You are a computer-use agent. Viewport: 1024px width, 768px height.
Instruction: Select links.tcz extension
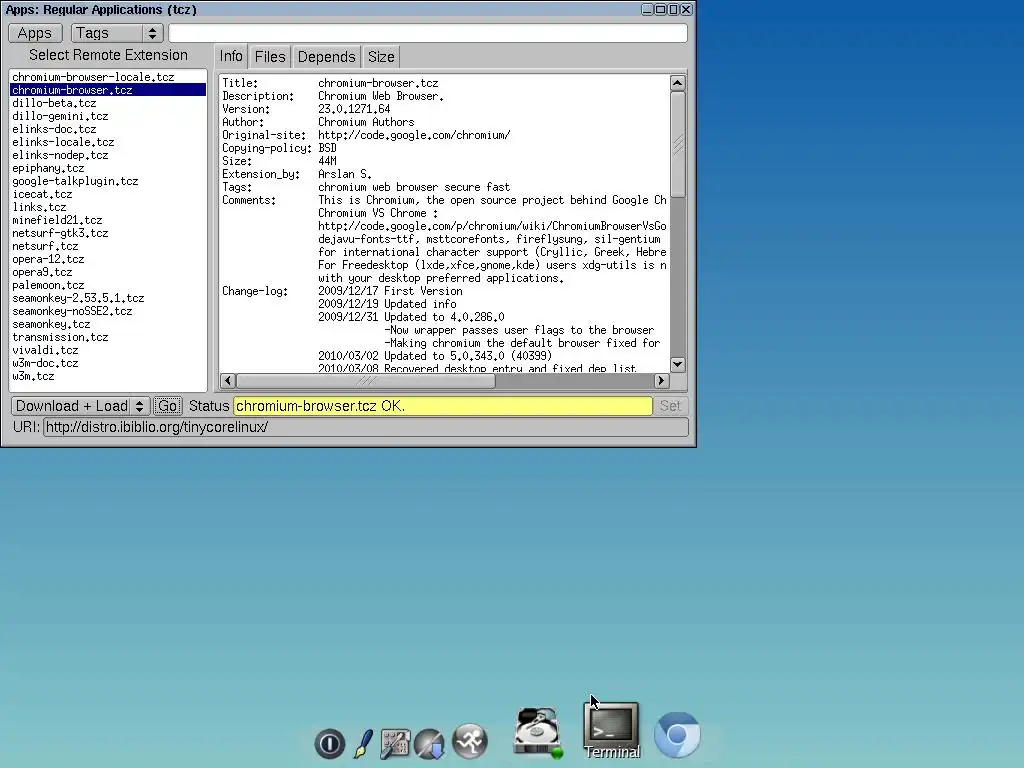108,208
